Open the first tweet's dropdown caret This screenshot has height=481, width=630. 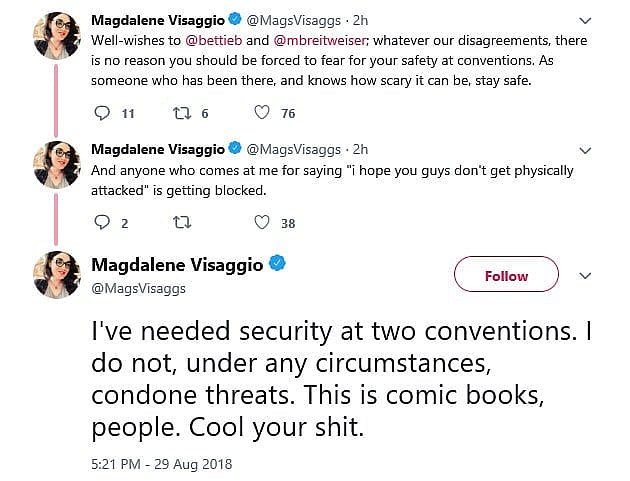(x=586, y=20)
